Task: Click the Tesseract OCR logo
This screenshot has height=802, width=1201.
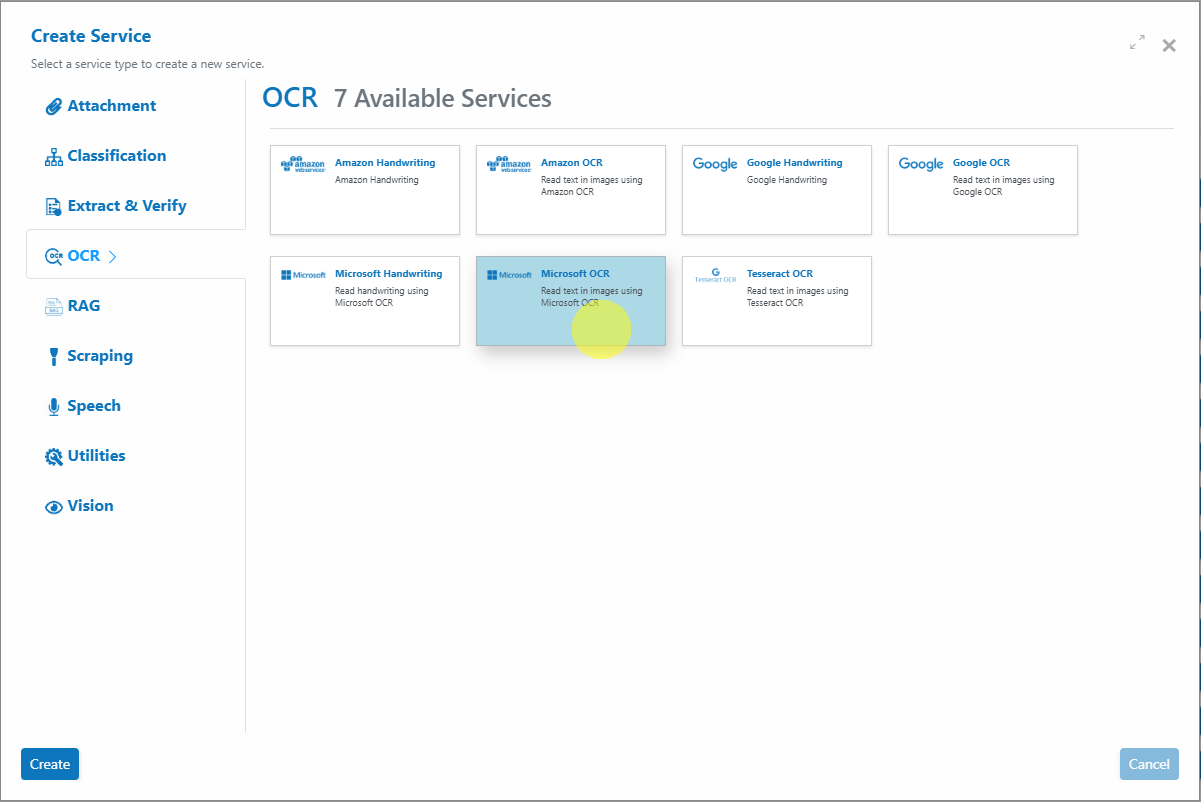Action: click(715, 275)
